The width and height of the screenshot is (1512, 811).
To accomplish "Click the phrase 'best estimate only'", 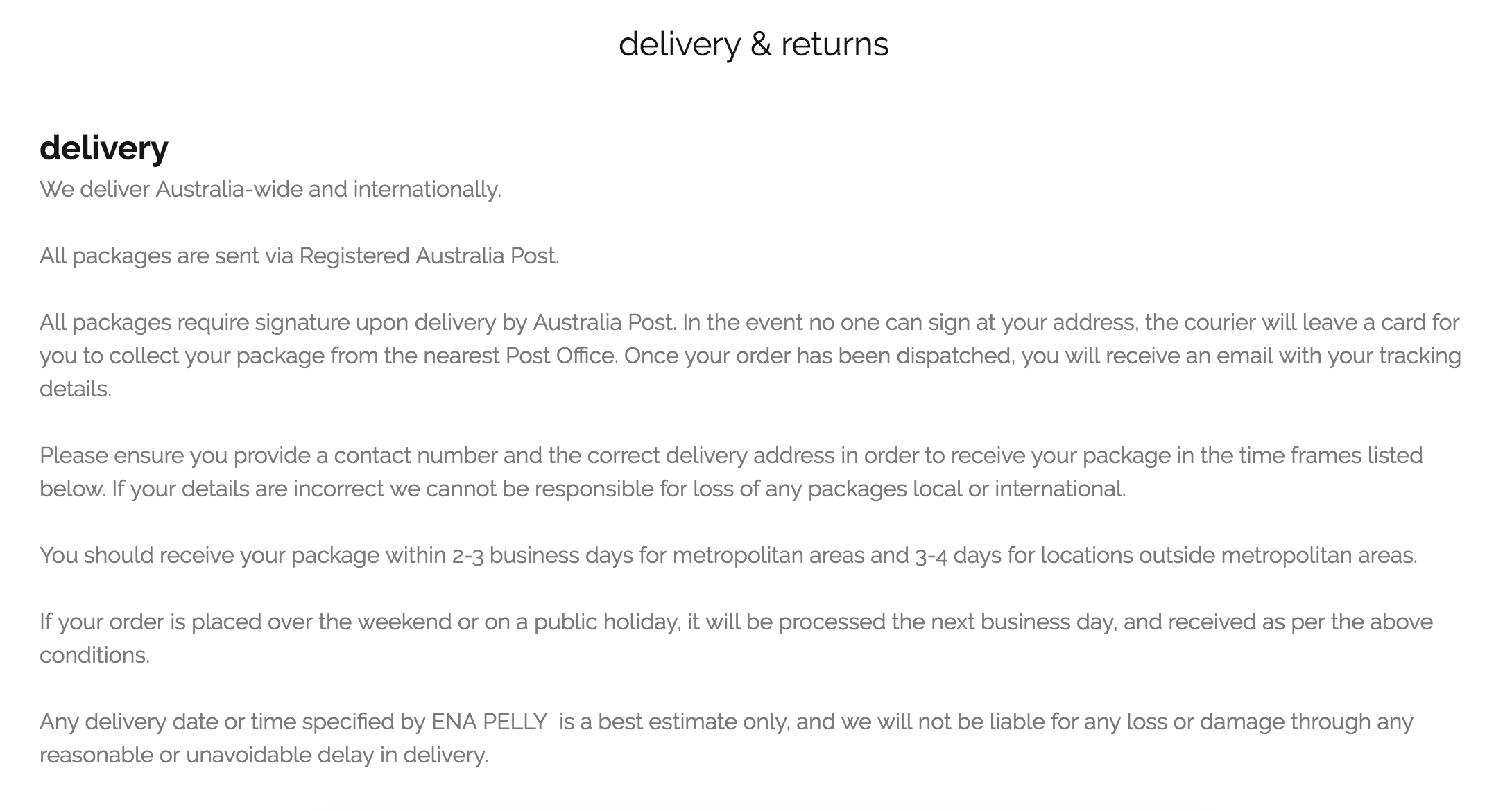I will pos(693,722).
